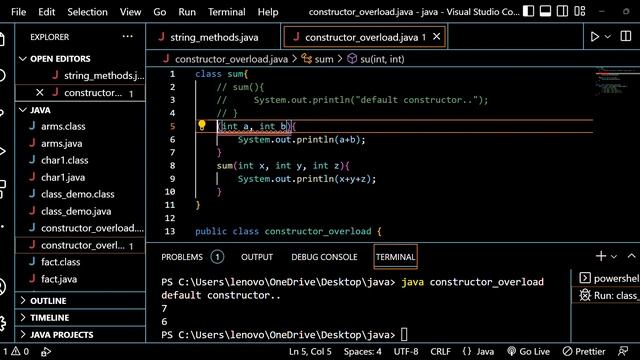The image size is (640, 360).
Task: Change UTF-8 encoding
Action: point(406,351)
